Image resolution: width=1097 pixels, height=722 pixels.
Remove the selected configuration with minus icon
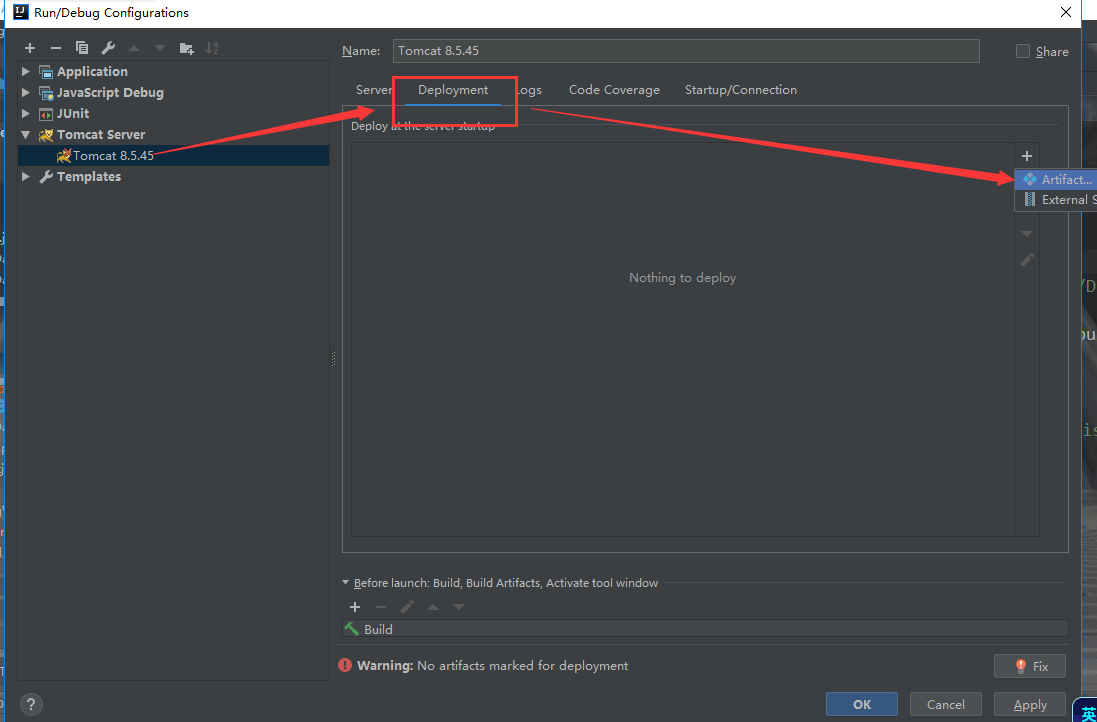pyautogui.click(x=56, y=48)
